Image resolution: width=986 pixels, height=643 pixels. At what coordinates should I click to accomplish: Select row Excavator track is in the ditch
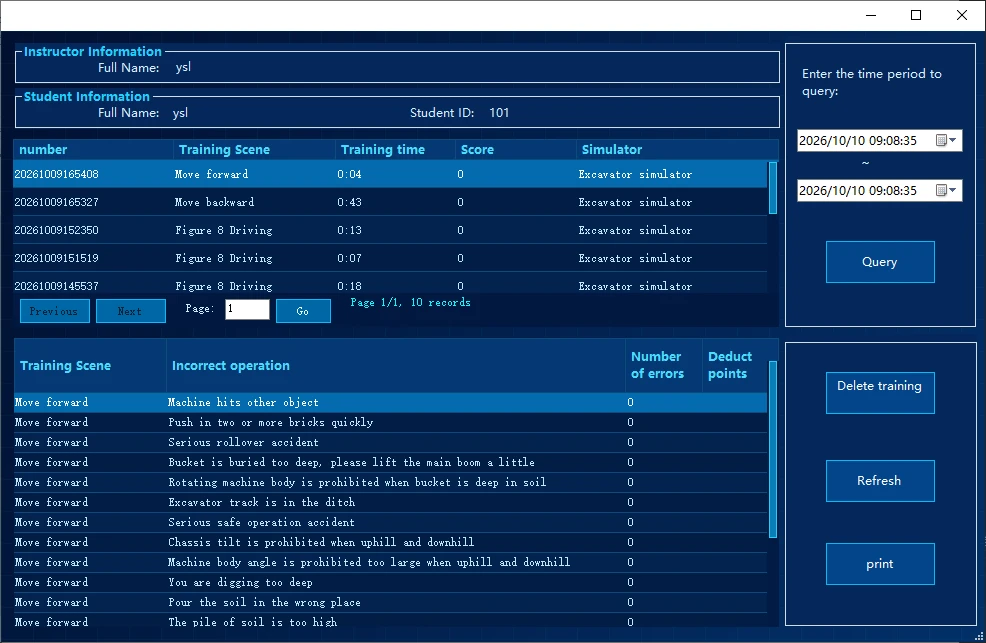tap(390, 503)
